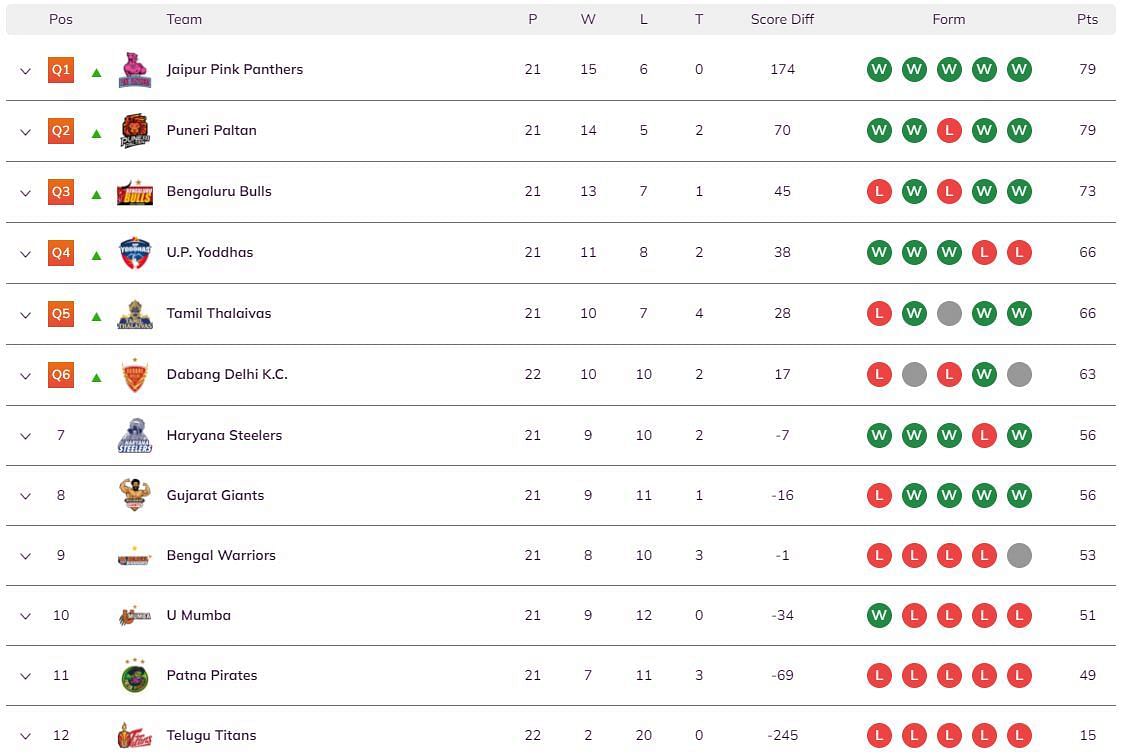Click the Q1 qualifier badge
Viewport: 1136px width, 755px height.
61,70
